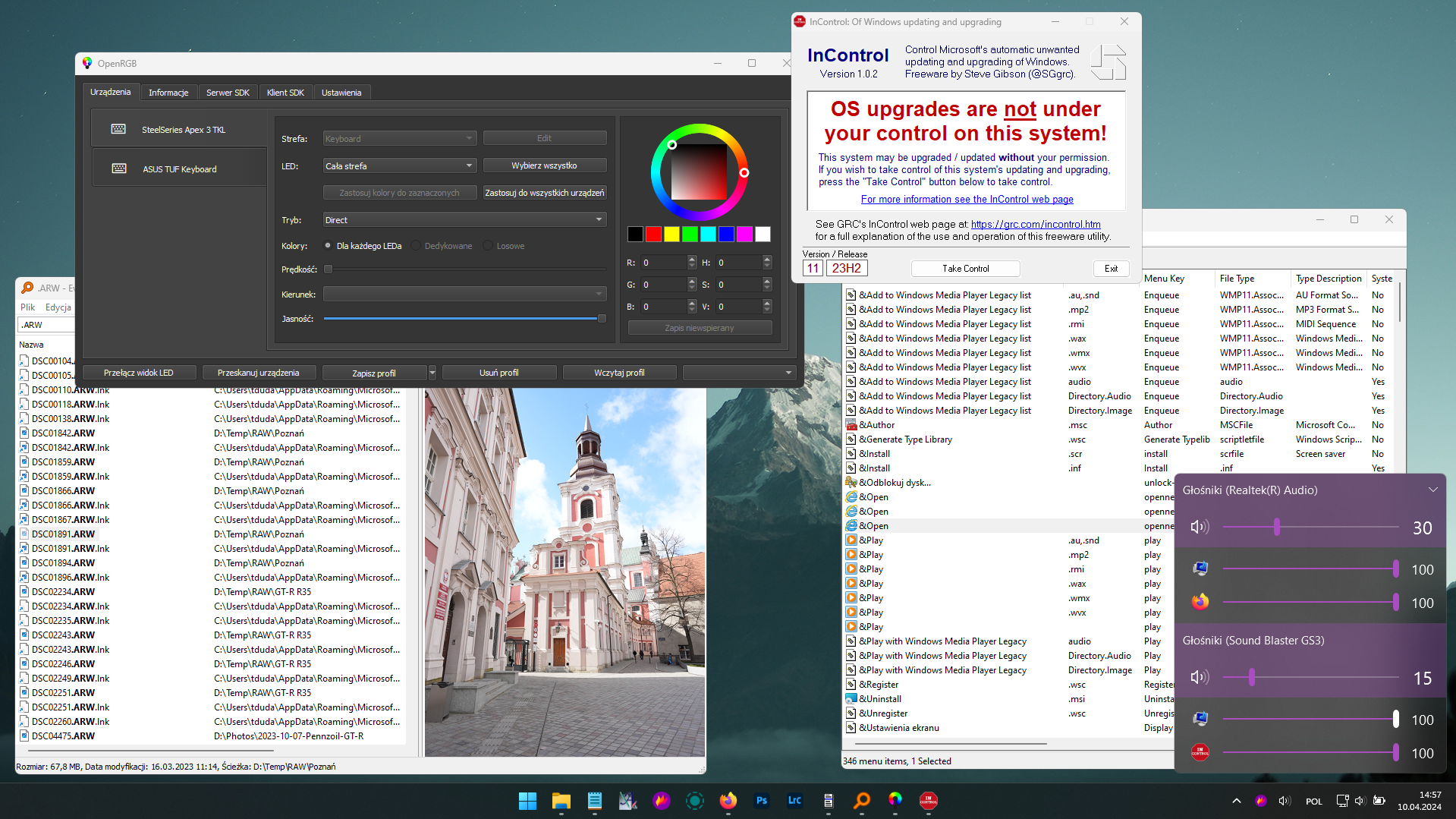The height and width of the screenshot is (819, 1456).
Task: Select DSC01891.ARW in the file list
Action: coord(64,534)
